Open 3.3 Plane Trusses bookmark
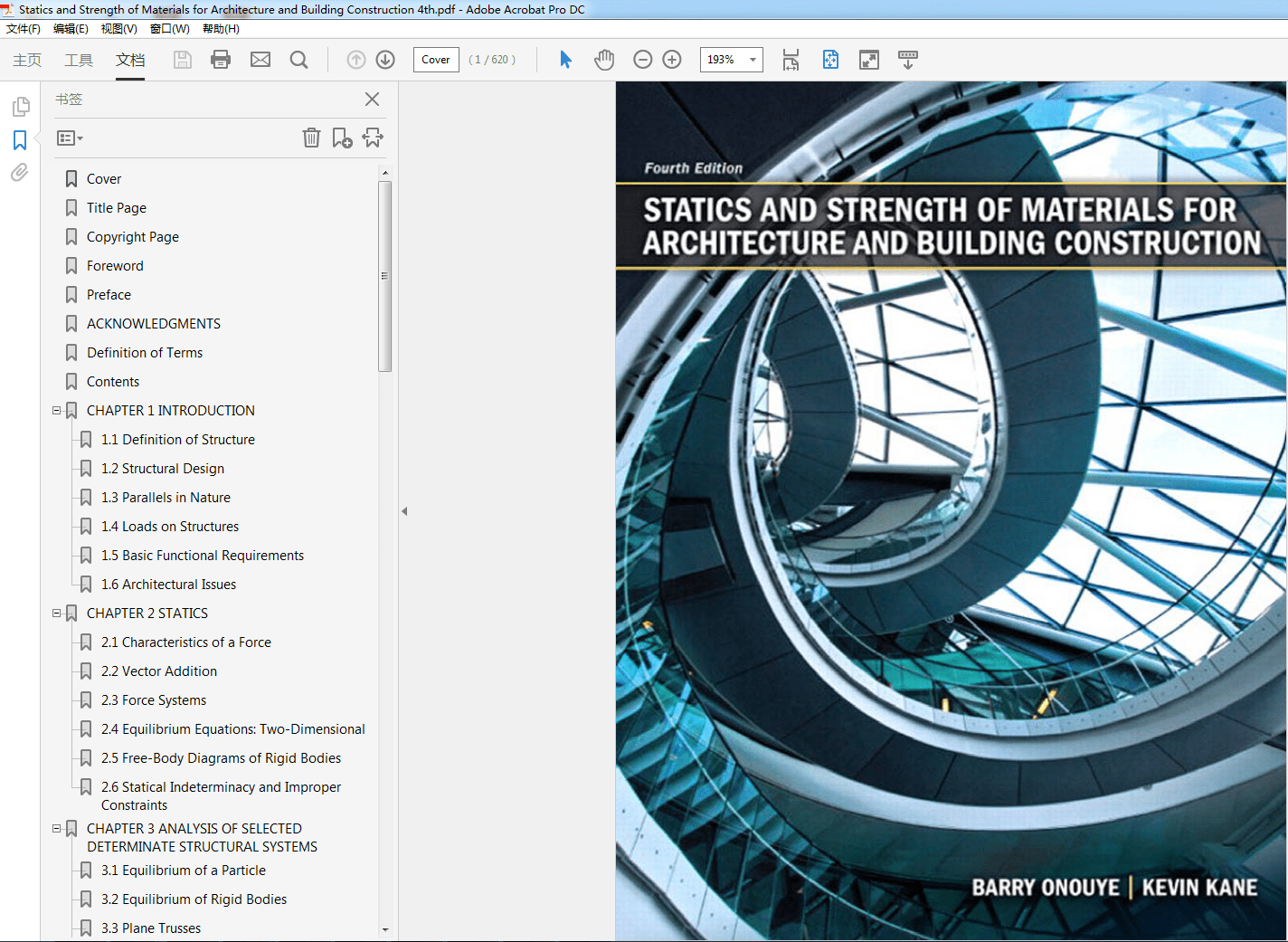1288x942 pixels. tap(151, 928)
